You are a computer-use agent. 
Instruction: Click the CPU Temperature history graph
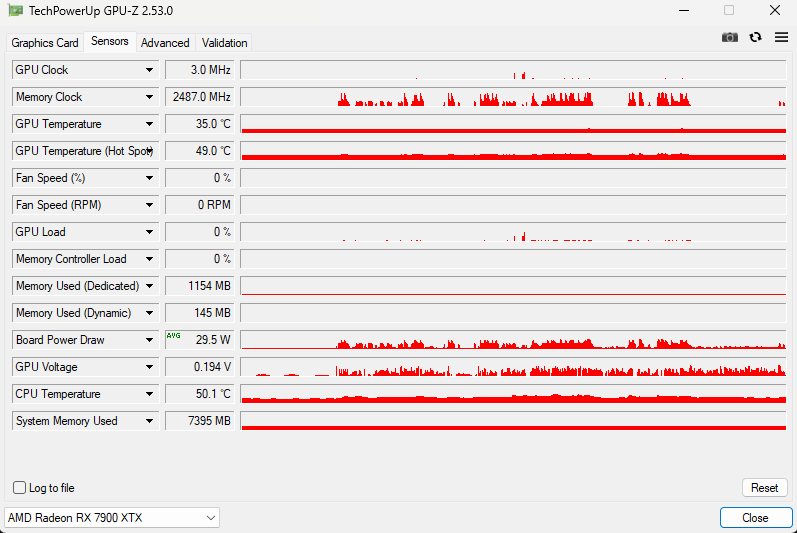click(x=513, y=394)
